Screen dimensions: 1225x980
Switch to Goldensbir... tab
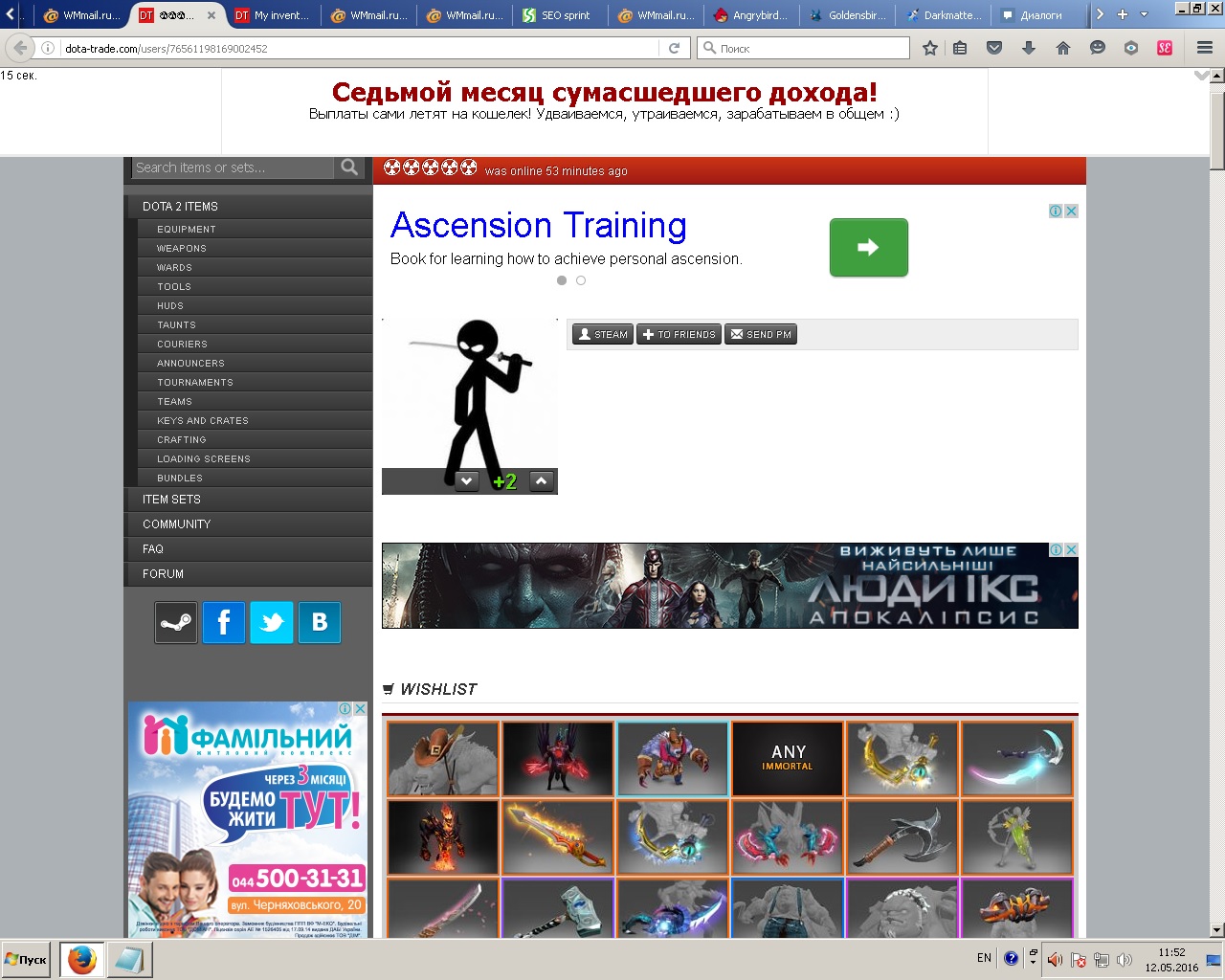[x=847, y=15]
